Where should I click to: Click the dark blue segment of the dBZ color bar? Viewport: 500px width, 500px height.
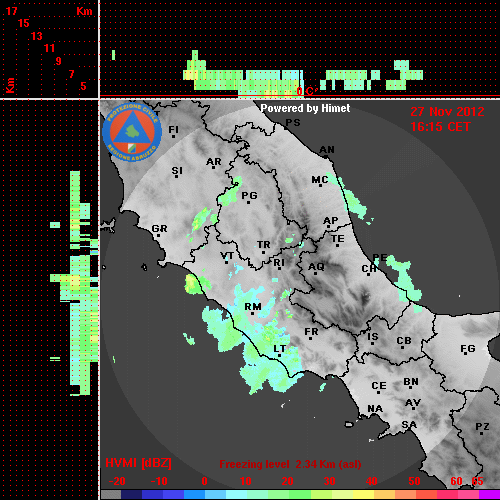click(x=131, y=495)
